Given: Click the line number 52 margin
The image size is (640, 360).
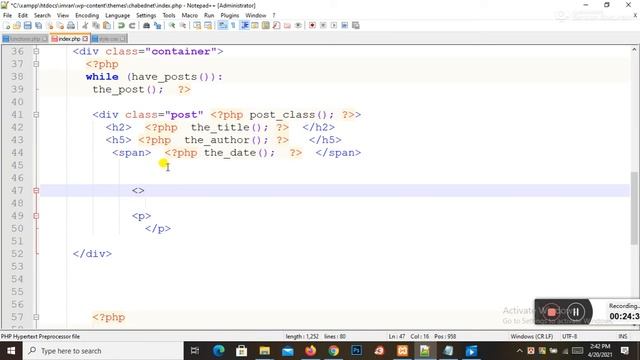Looking at the screenshot, I should coord(18,254).
